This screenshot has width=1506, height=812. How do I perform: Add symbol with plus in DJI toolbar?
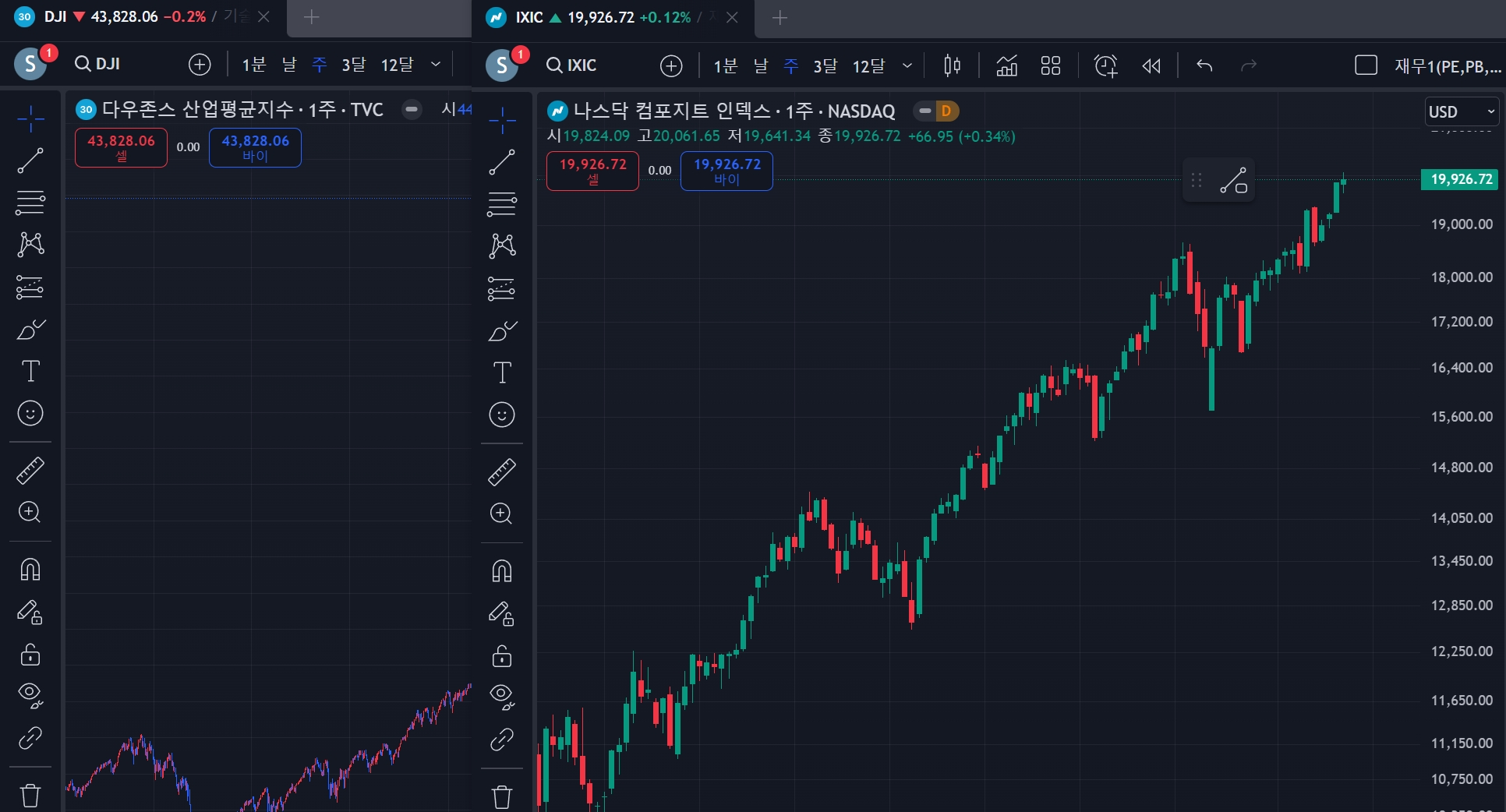[200, 64]
